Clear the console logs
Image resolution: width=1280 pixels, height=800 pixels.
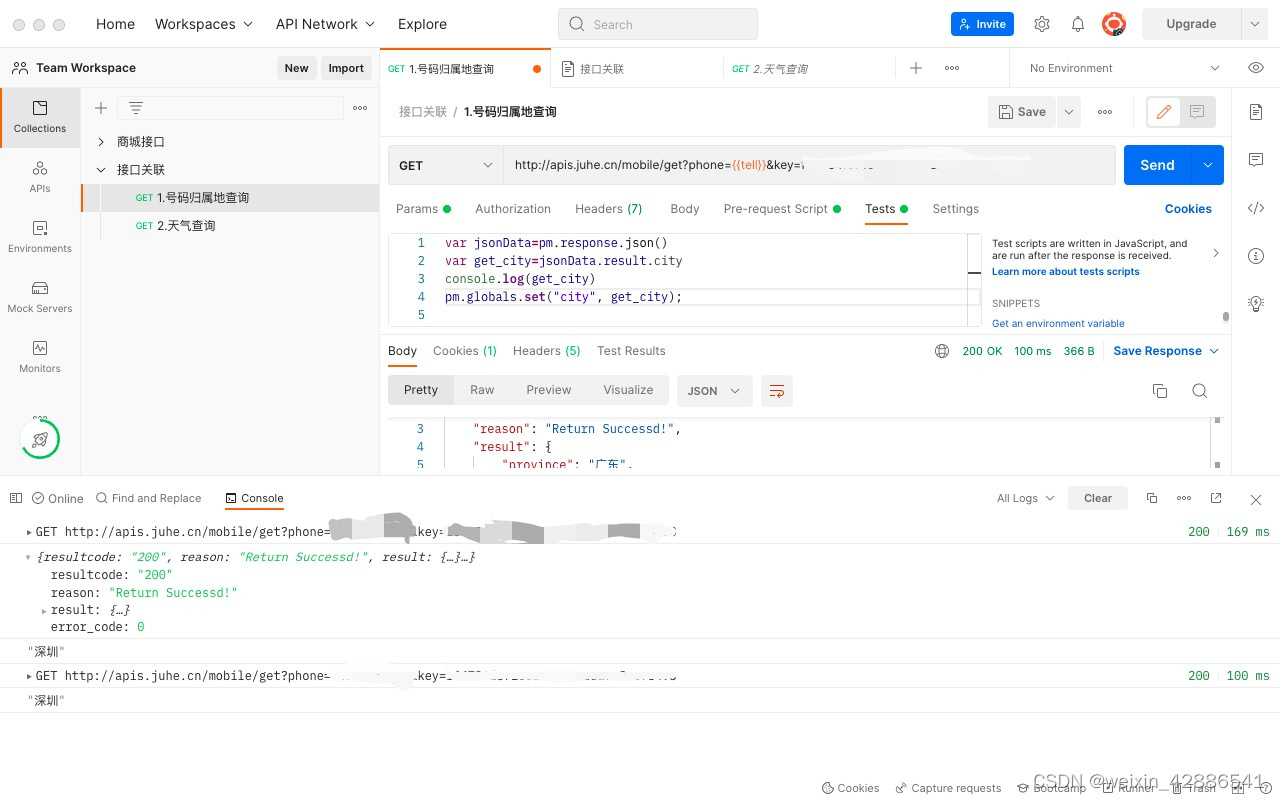(1098, 498)
